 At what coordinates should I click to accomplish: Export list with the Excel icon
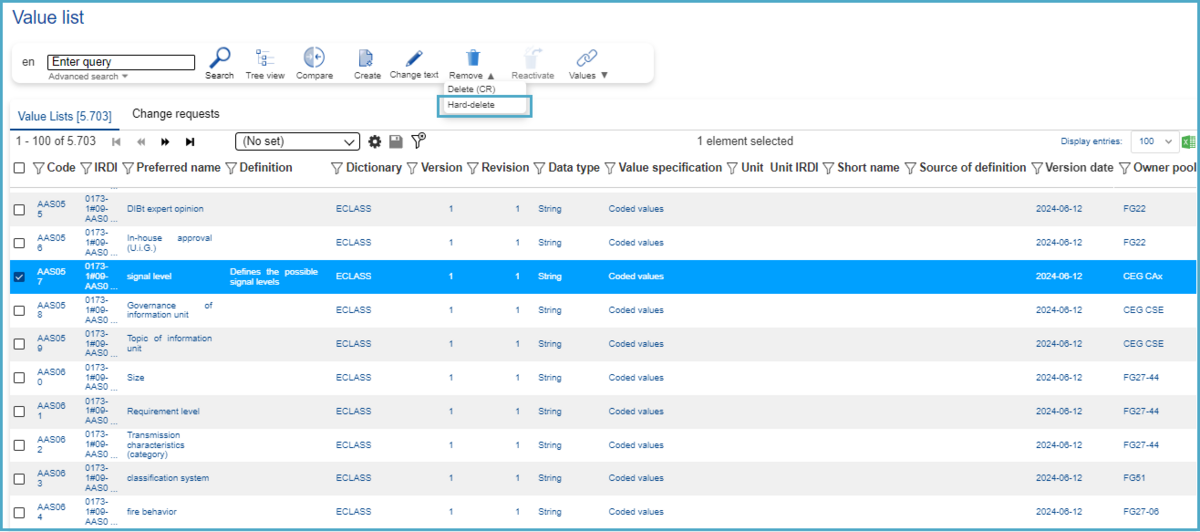click(1189, 142)
